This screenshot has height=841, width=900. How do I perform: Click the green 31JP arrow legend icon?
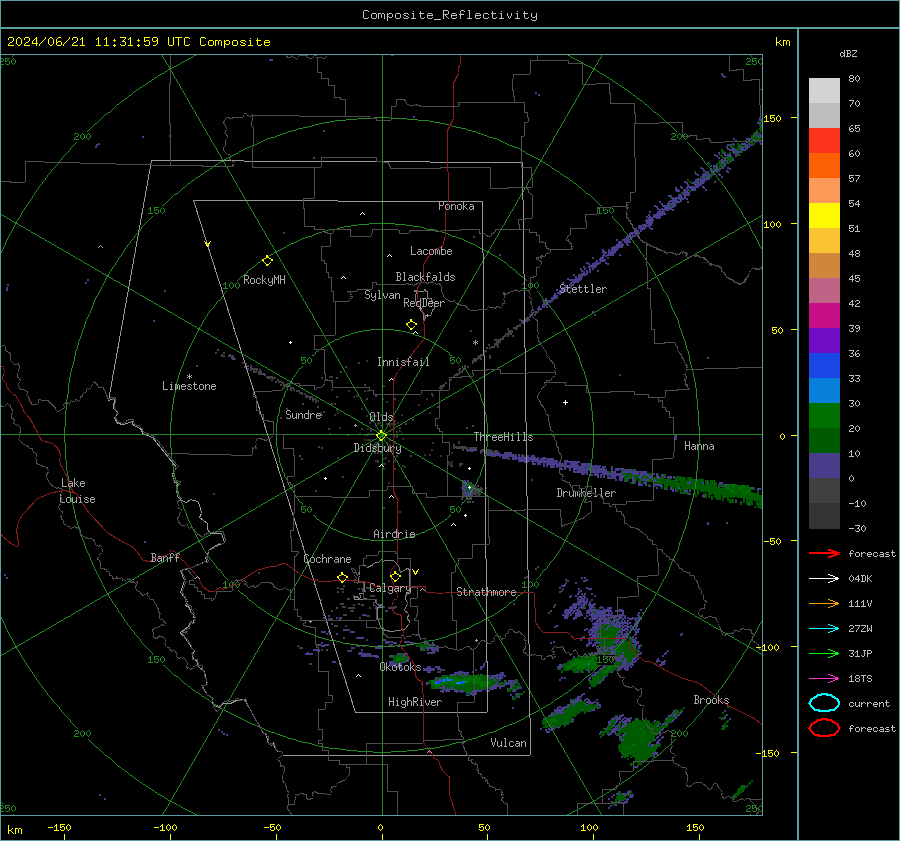[x=824, y=653]
